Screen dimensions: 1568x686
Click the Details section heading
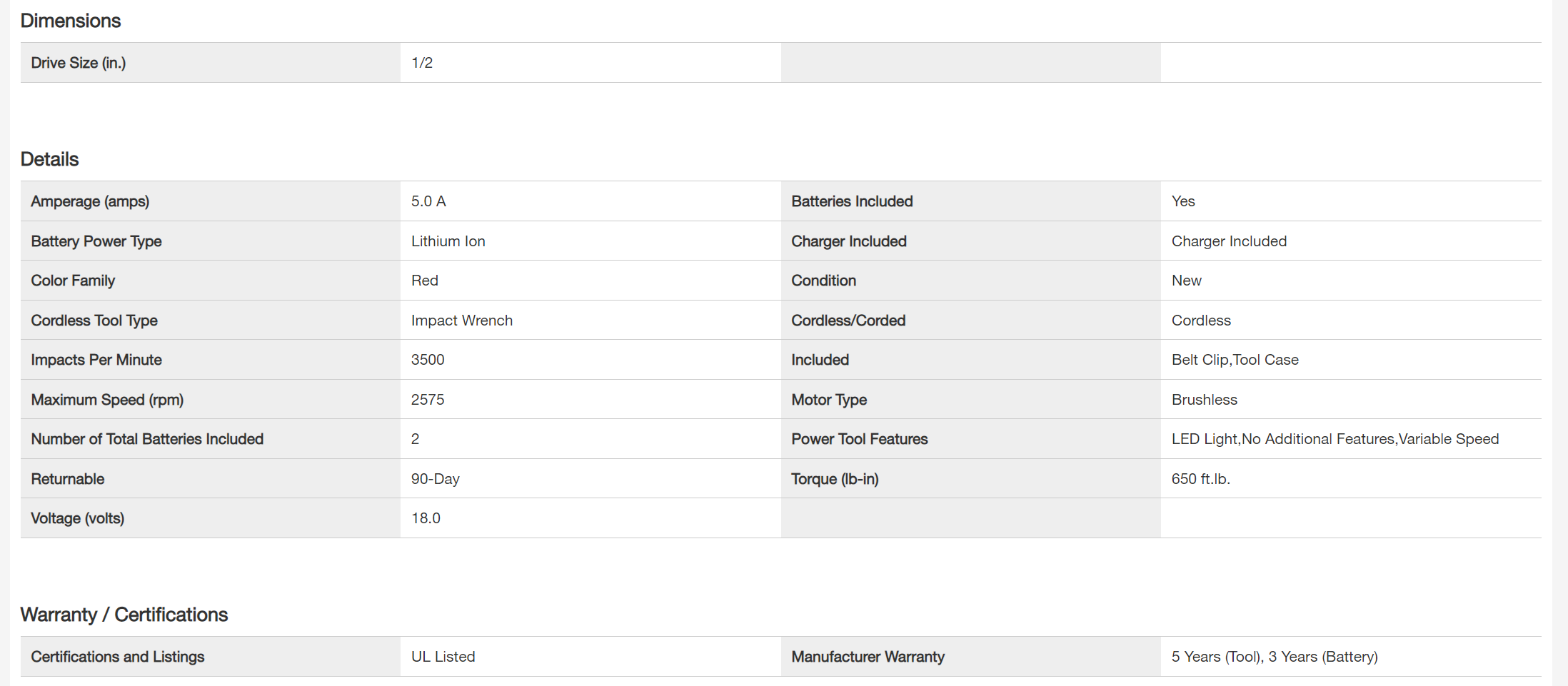49,159
